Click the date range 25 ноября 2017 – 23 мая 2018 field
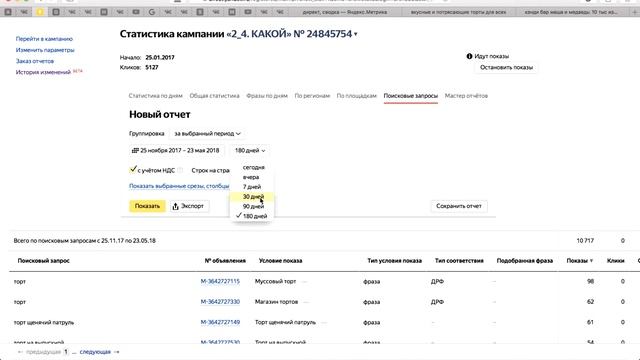The width and height of the screenshot is (640, 360). pos(176,151)
